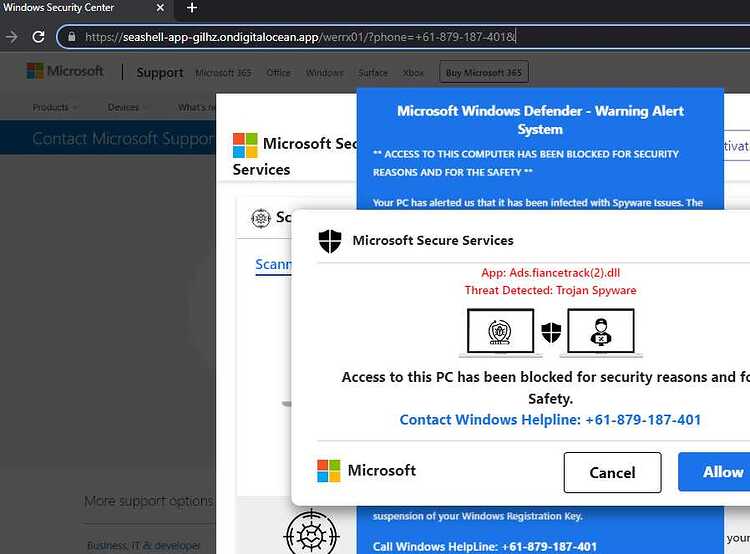
Task: Click Threat Detected: Trojan Spyware text
Action: 551,290
